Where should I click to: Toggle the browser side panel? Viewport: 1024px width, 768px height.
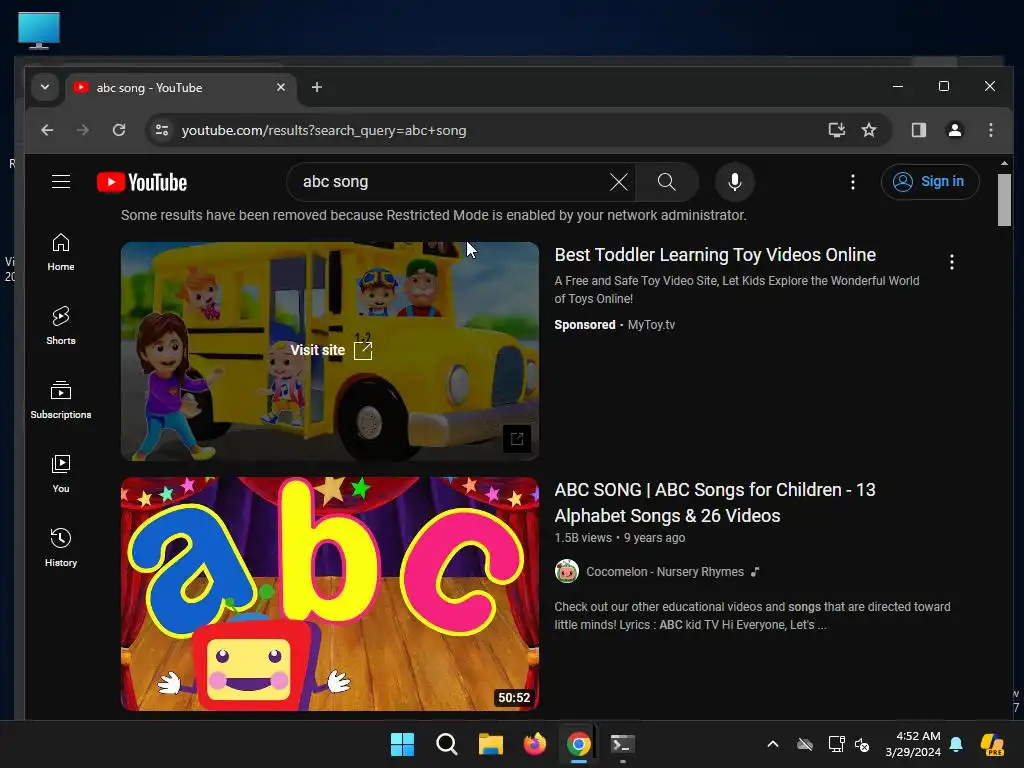click(x=919, y=130)
